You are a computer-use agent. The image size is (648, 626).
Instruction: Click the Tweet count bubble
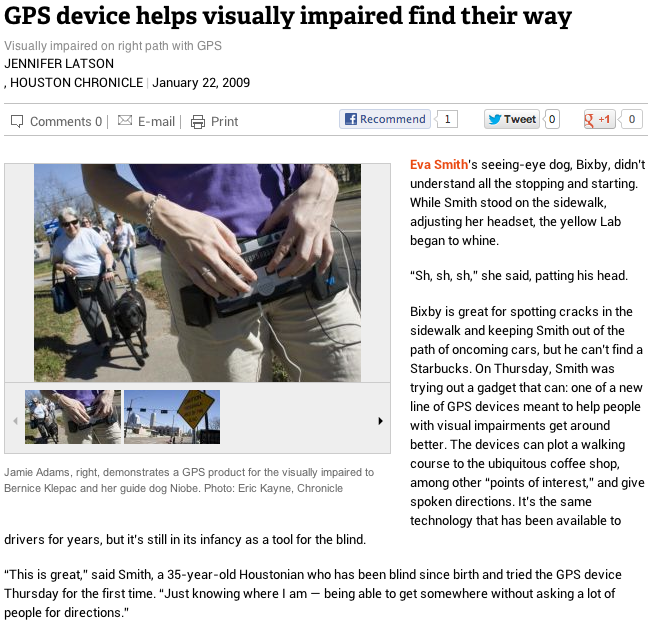[x=552, y=119]
